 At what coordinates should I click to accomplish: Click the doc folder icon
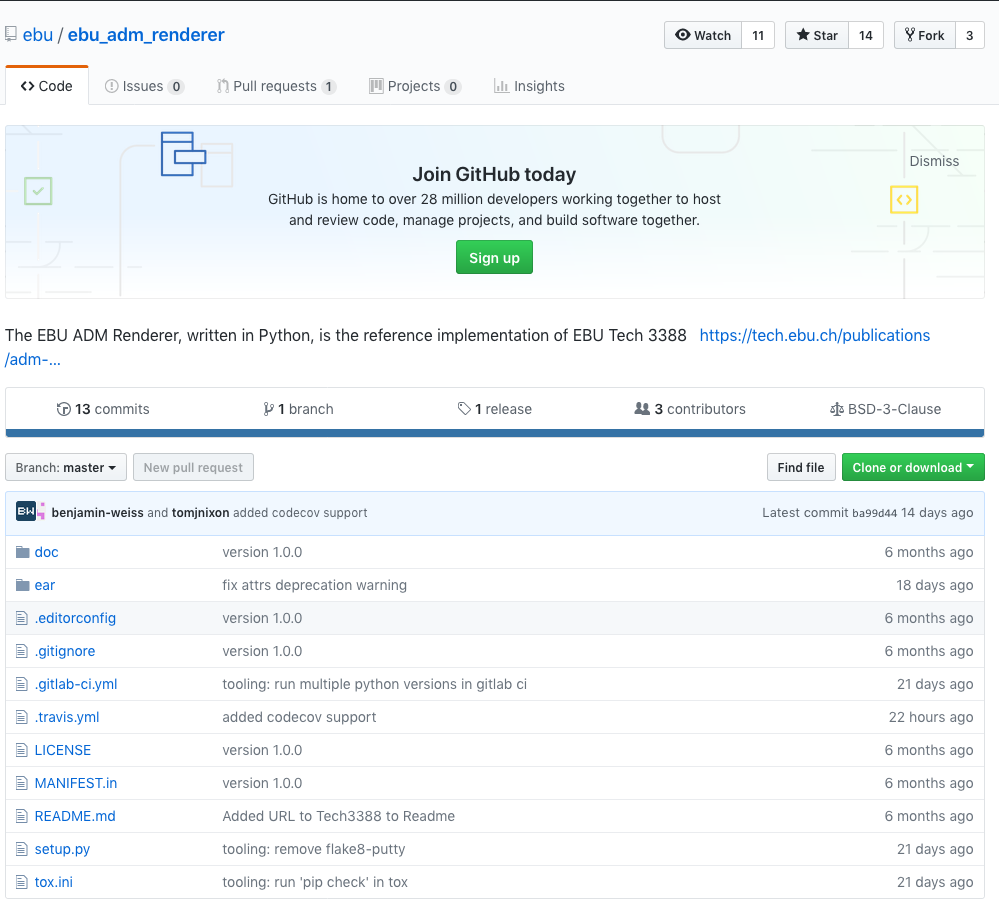pos(22,552)
